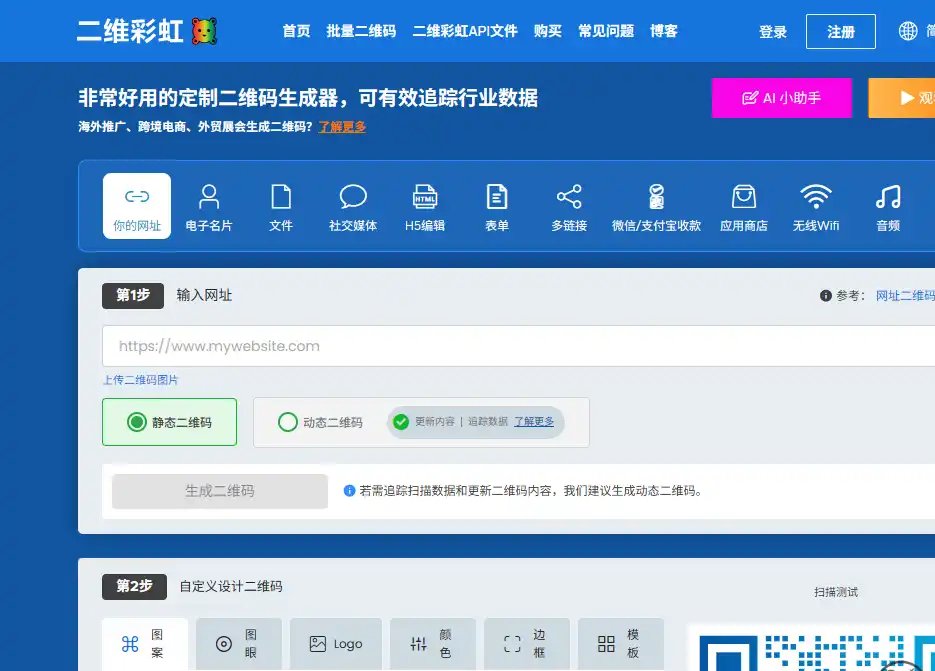Screen dimensions: 935x671
Task: Select the 社交媒体 social media QR type
Action: click(353, 206)
